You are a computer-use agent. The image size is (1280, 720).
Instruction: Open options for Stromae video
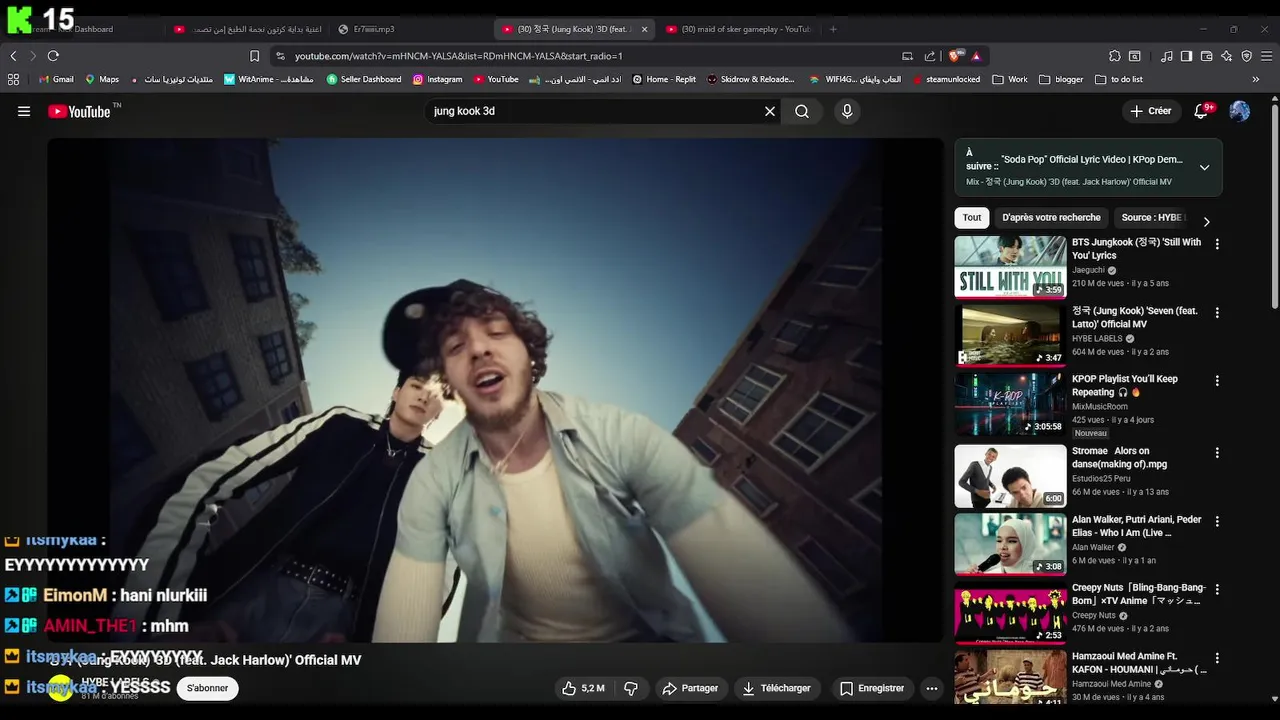point(1217,453)
